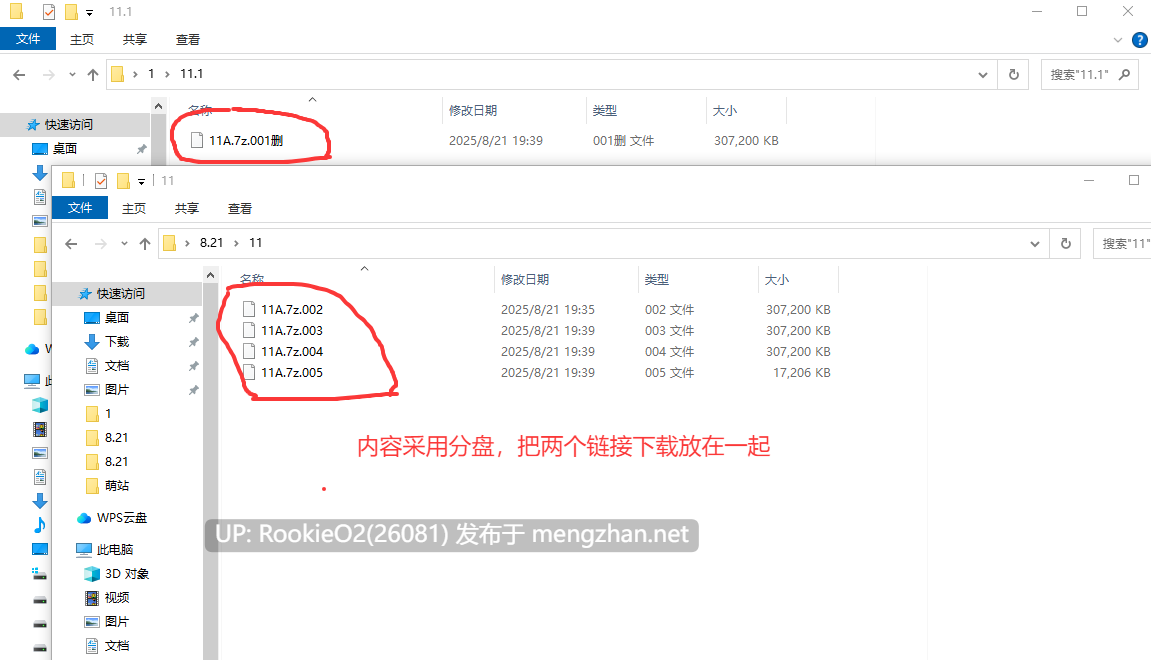This screenshot has width=1151, height=660.
Task: Switch to 主页 tab in the 11.1 window
Action: [81, 40]
